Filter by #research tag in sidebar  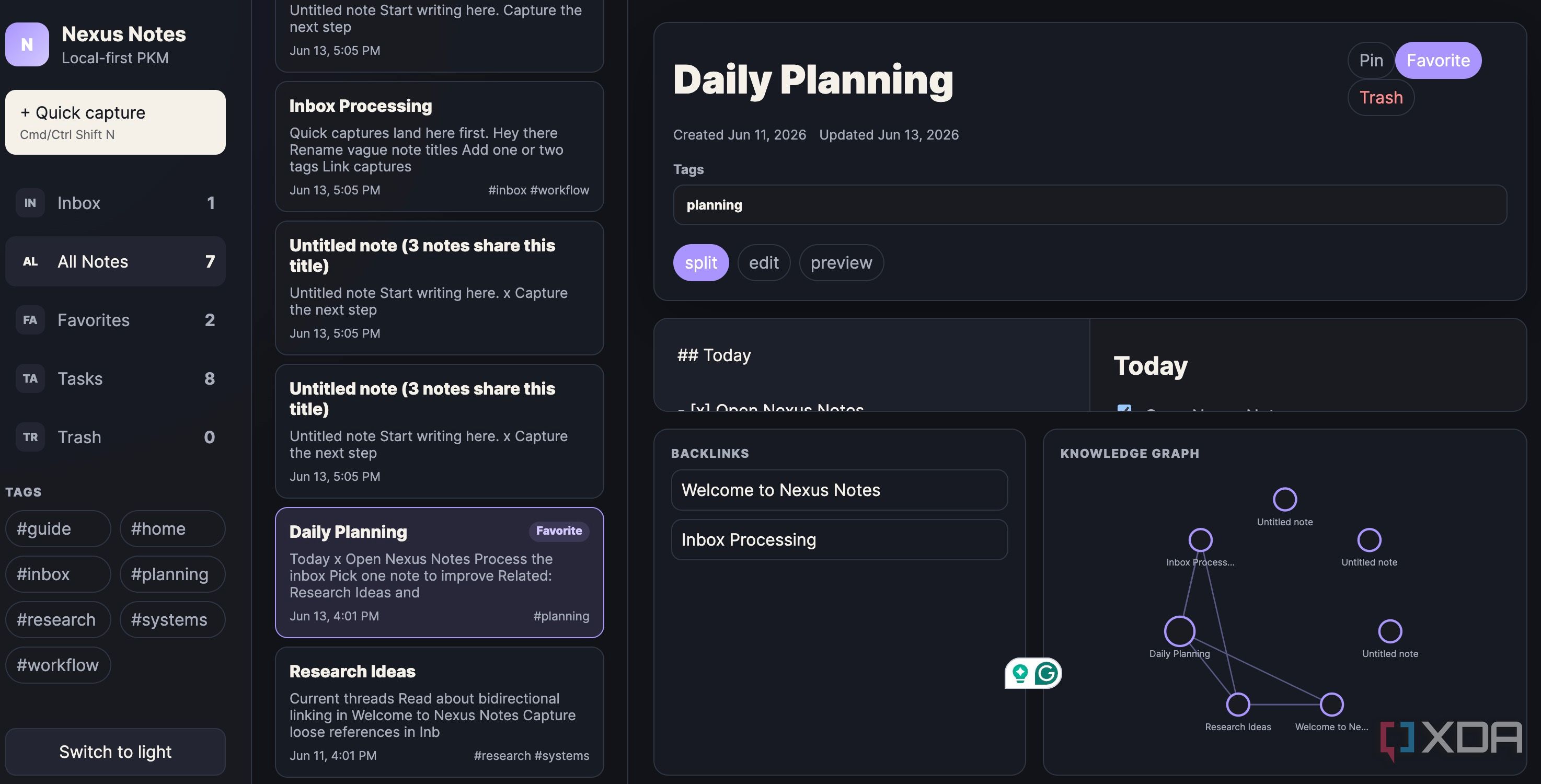tap(58, 619)
